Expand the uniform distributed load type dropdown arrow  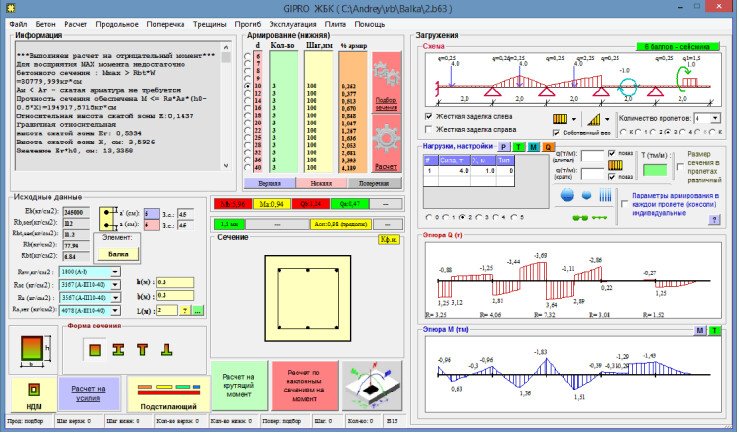pyautogui.click(x=574, y=119)
